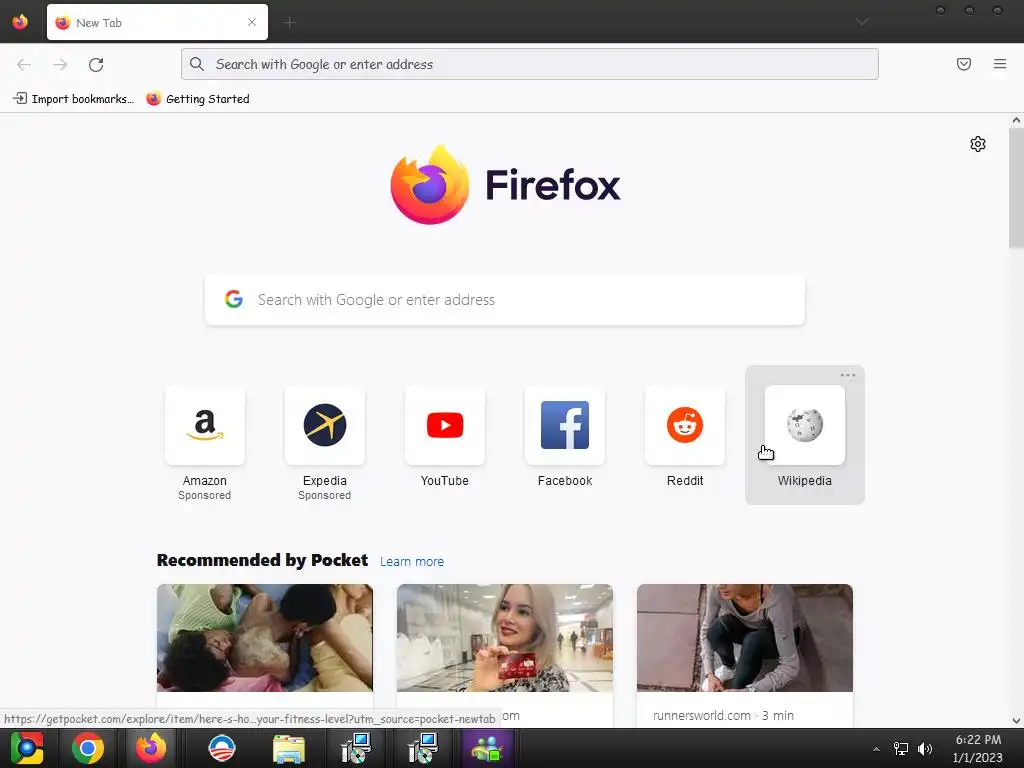Image resolution: width=1024 pixels, height=768 pixels.
Task: Click the magnifier icon in the address bar
Action: [x=197, y=64]
